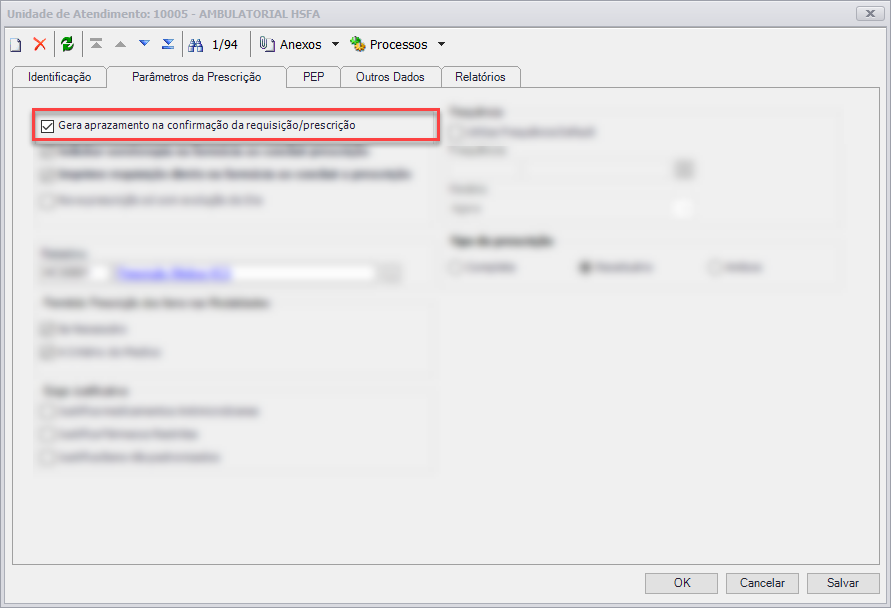Click the Processos toolbar label

[398, 44]
